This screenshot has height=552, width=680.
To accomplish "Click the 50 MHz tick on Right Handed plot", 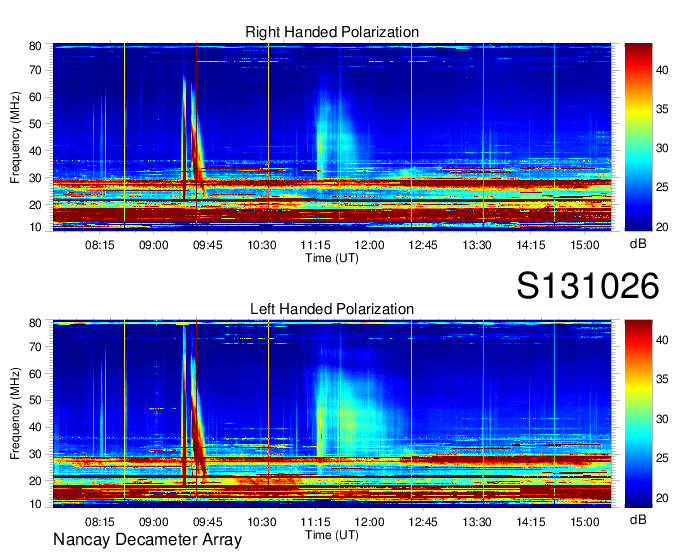I will point(35,124).
